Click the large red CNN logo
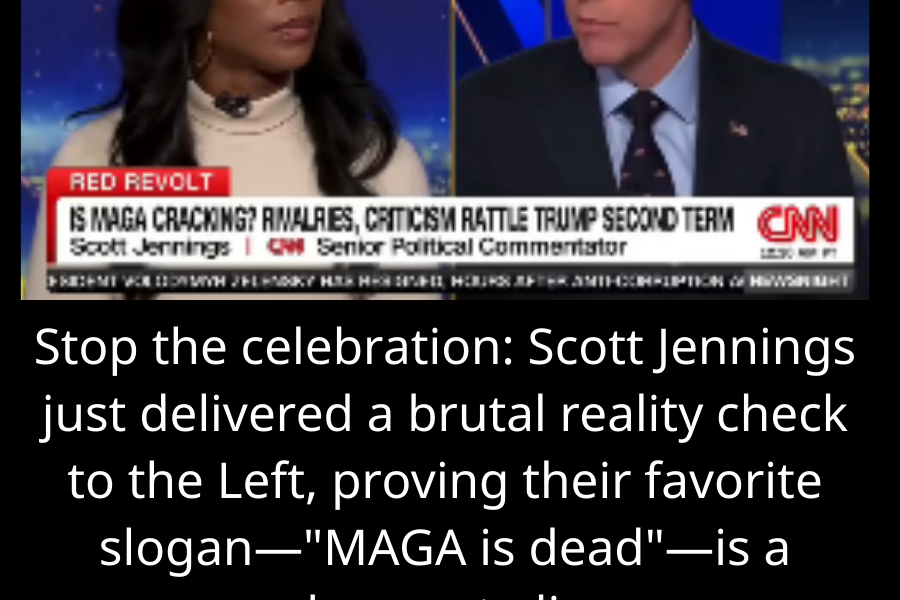The image size is (900, 600). 798,224
